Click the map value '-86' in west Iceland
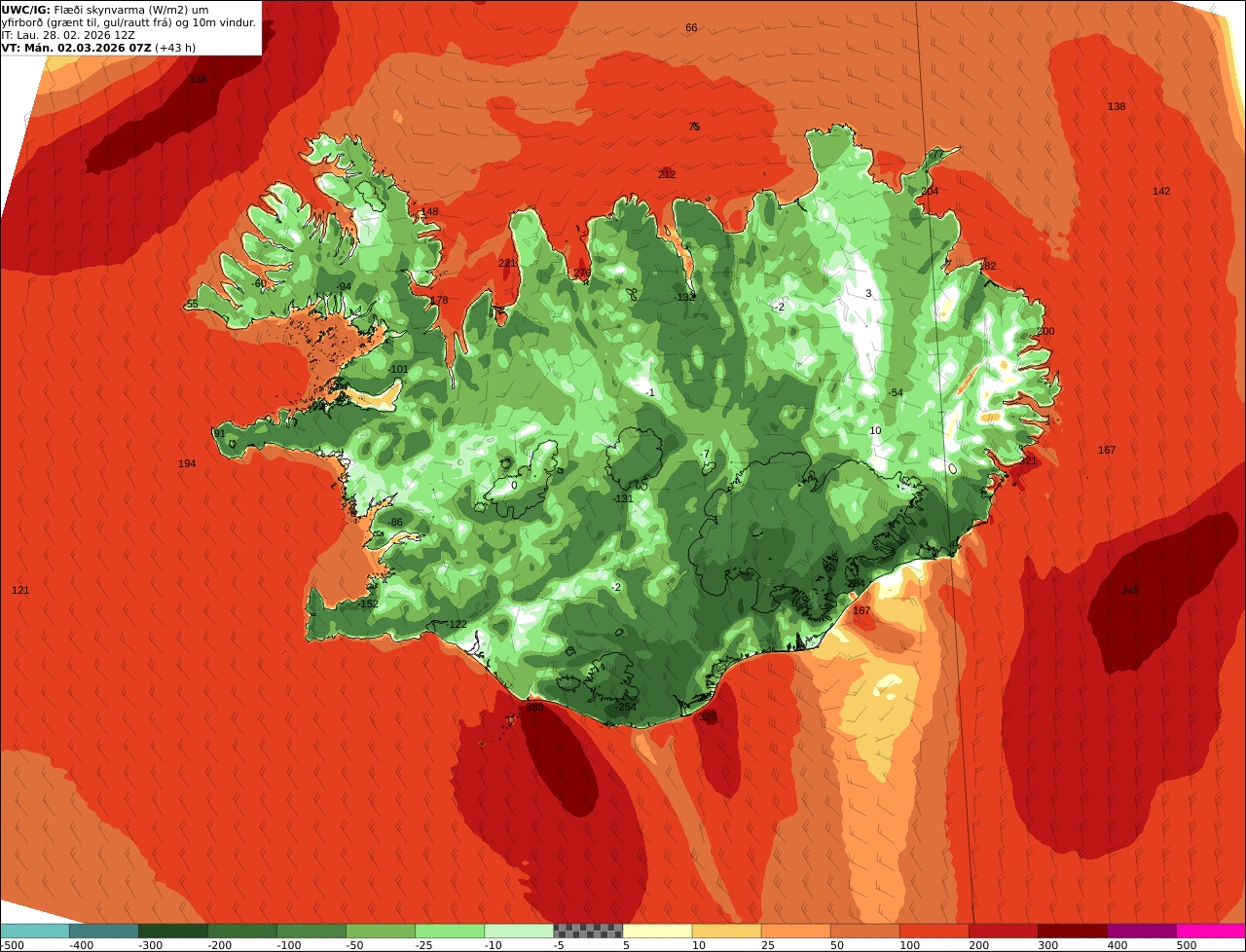The width and height of the screenshot is (1246, 952). tap(394, 523)
